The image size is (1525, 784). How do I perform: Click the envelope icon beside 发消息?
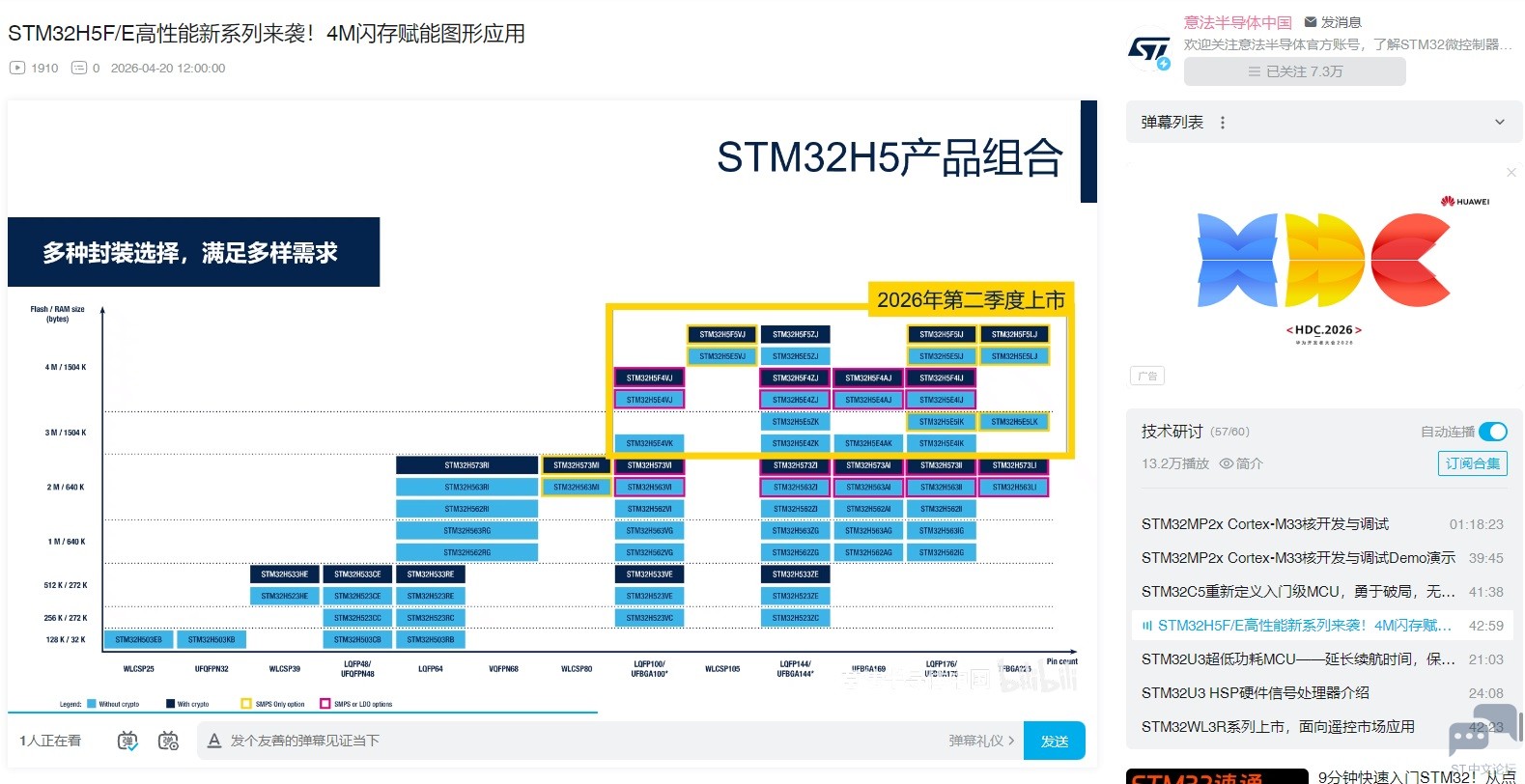click(1311, 21)
